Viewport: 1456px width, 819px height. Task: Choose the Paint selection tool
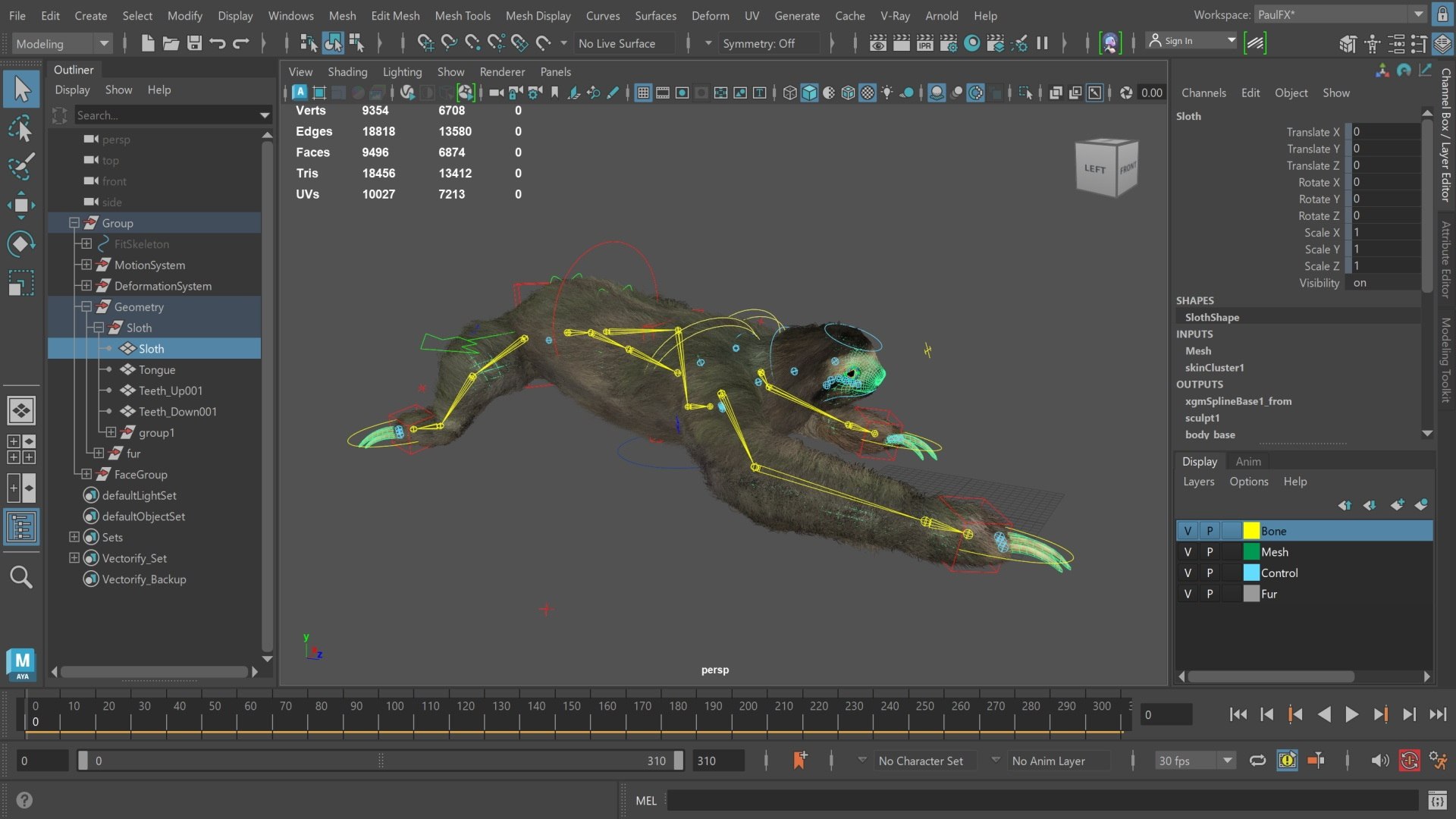(x=21, y=167)
